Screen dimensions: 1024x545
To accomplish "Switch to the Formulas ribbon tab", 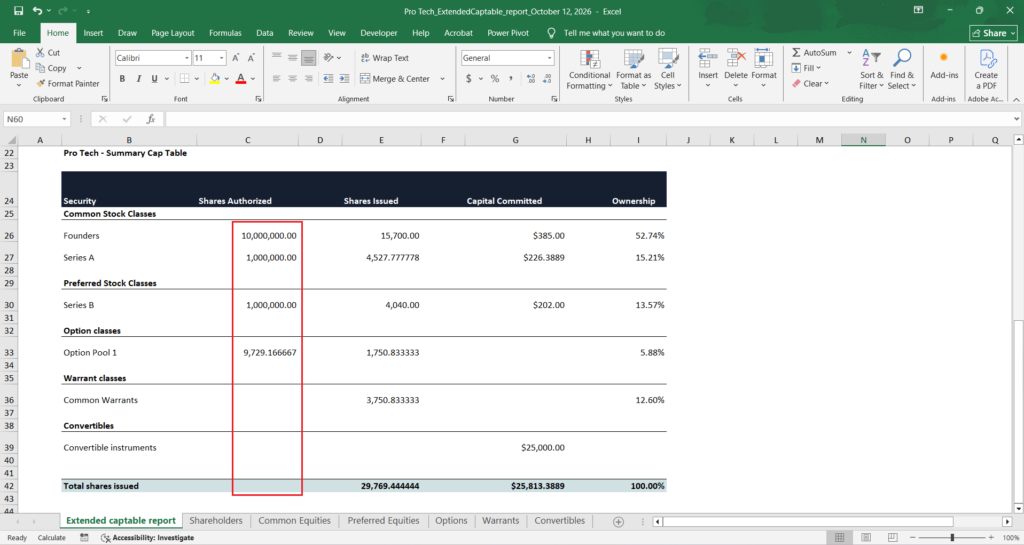I will point(225,33).
